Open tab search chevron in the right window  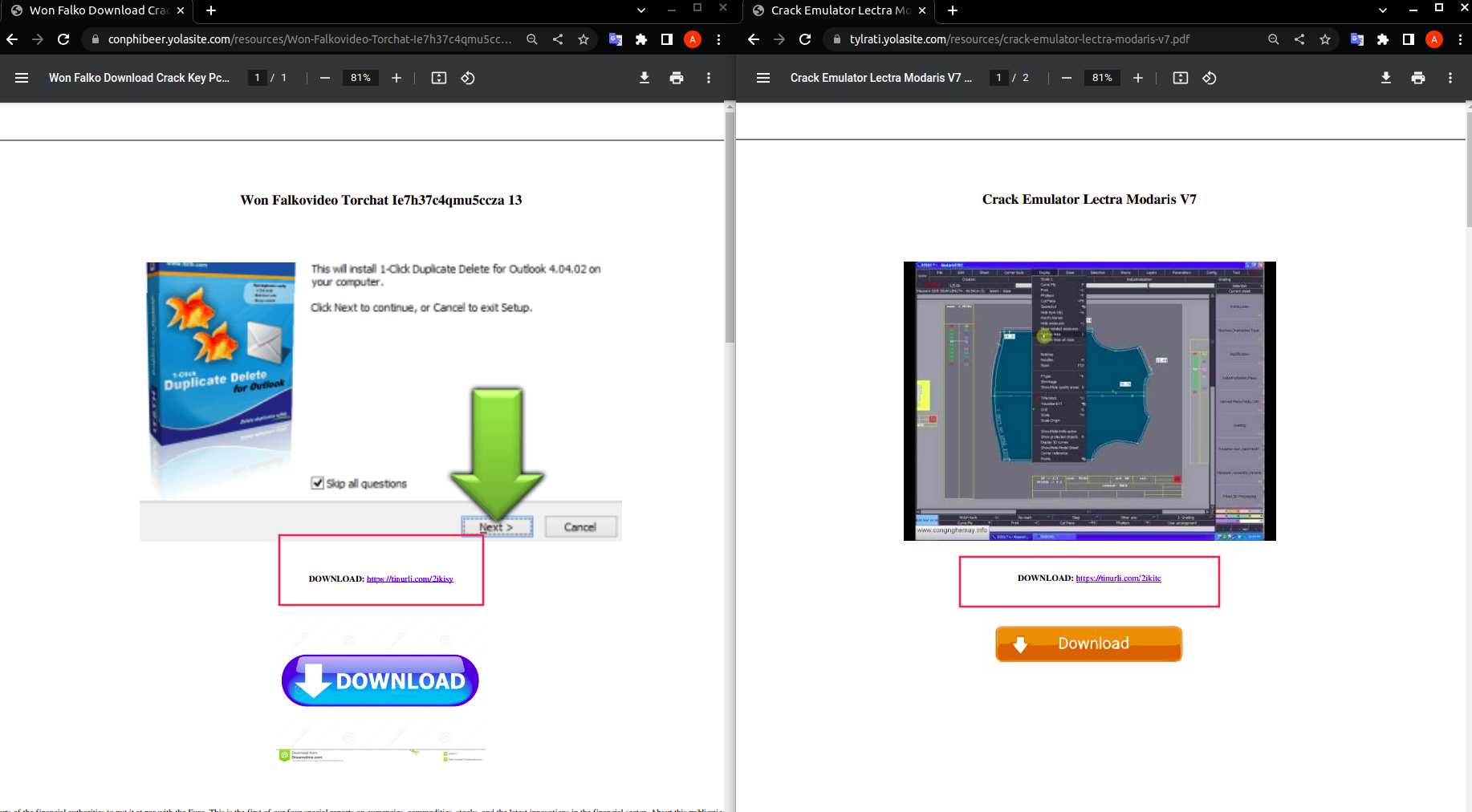pyautogui.click(x=1382, y=10)
